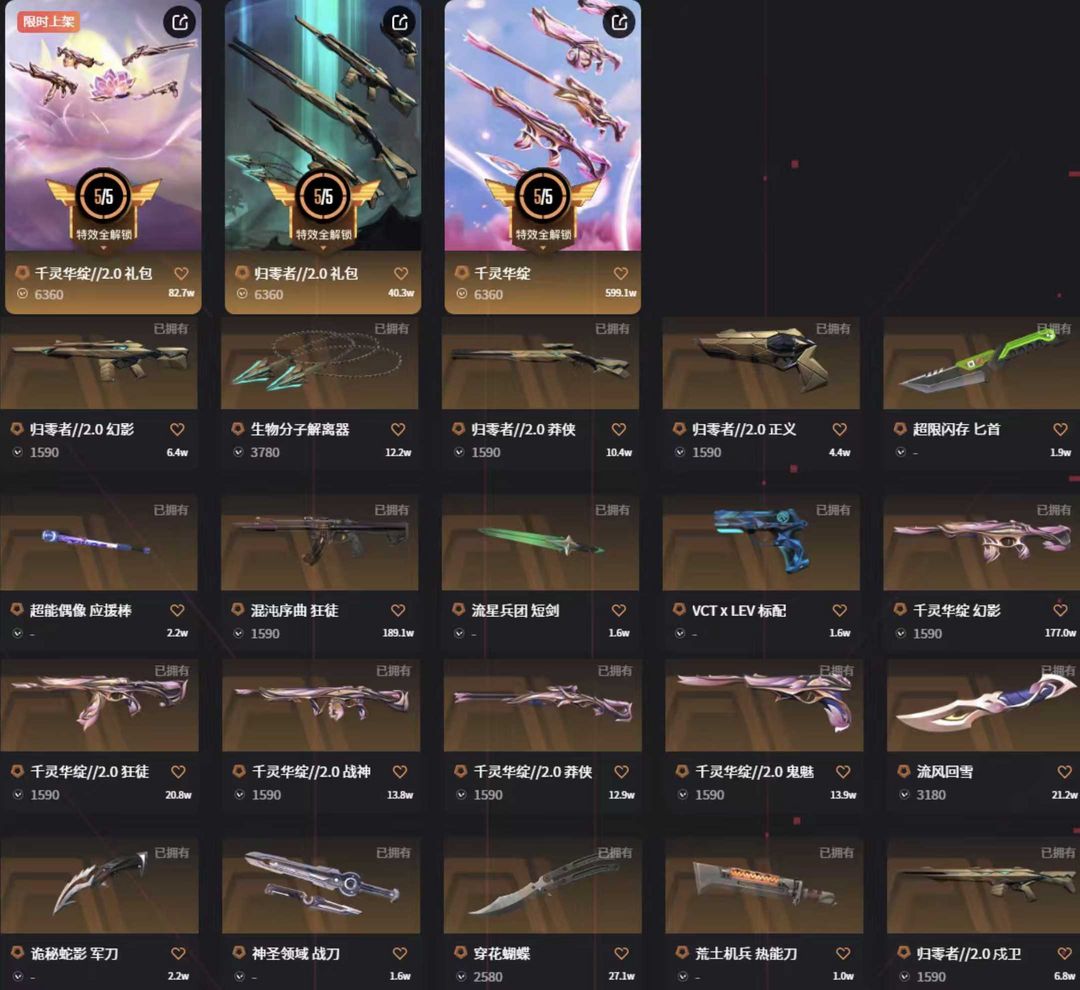Click the 限时上架 tag on first bundle

tap(48, 21)
